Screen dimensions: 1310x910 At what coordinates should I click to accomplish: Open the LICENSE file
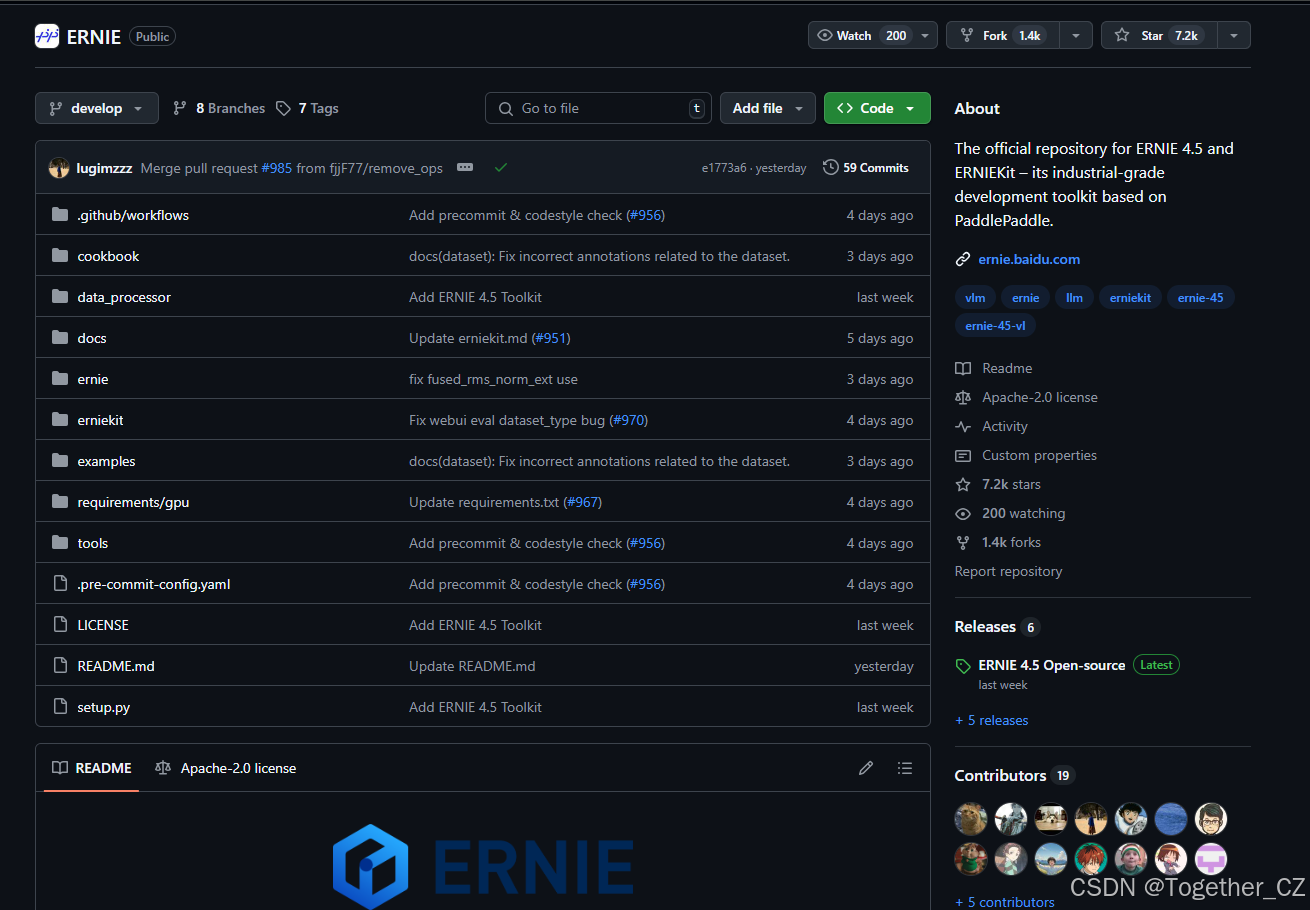coord(103,625)
